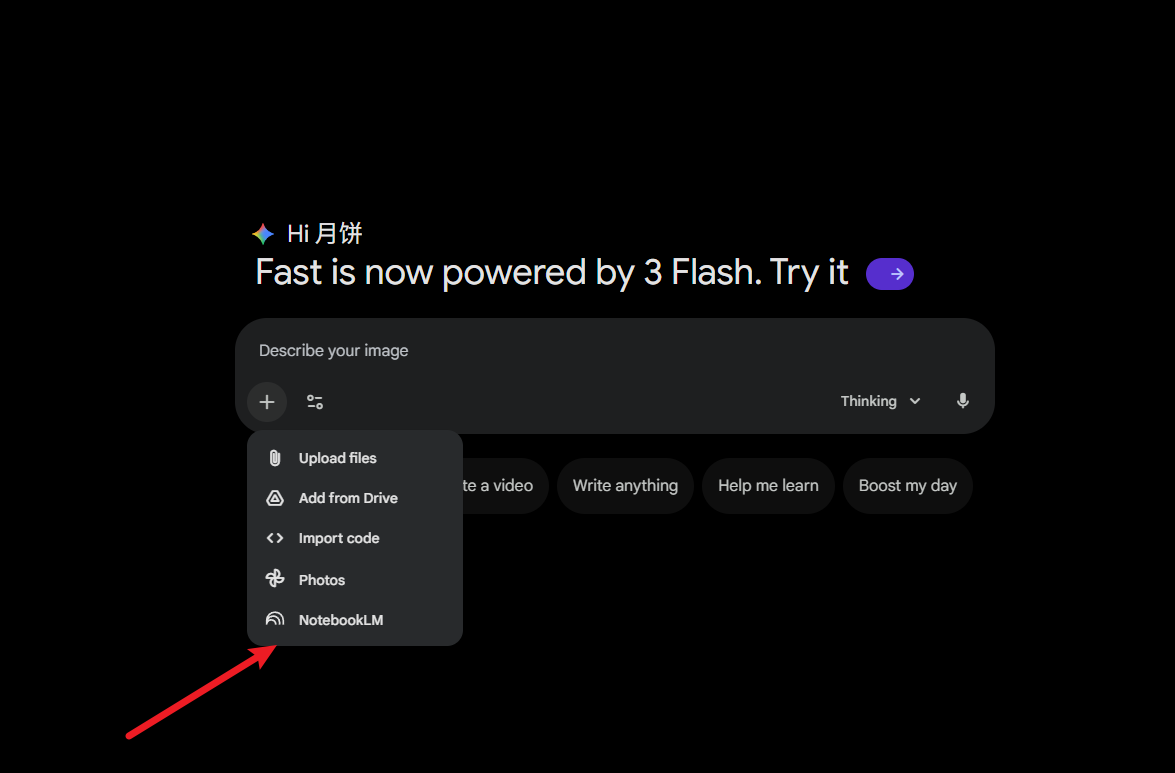The image size is (1175, 773).
Task: Click the angle-brackets icon for Import code
Action: pos(275,538)
